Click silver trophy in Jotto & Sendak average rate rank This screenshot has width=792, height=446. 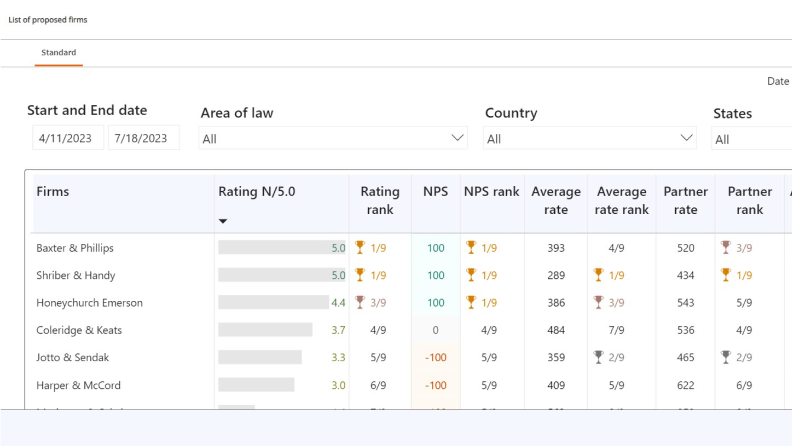point(598,357)
